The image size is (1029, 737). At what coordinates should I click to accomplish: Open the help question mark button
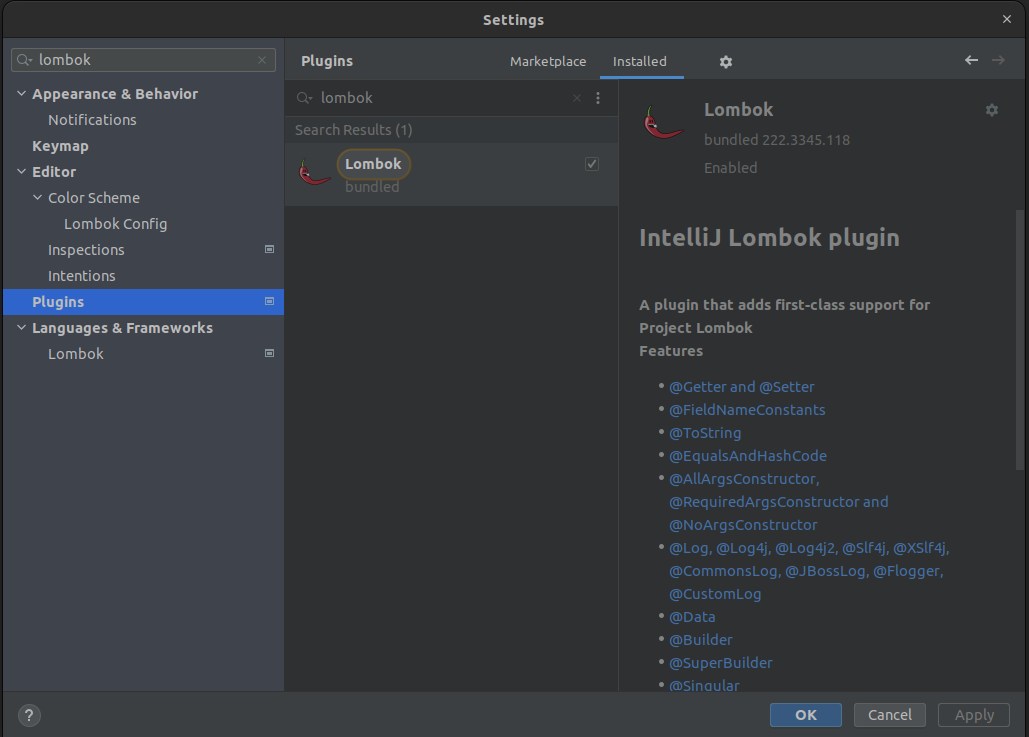(x=29, y=715)
